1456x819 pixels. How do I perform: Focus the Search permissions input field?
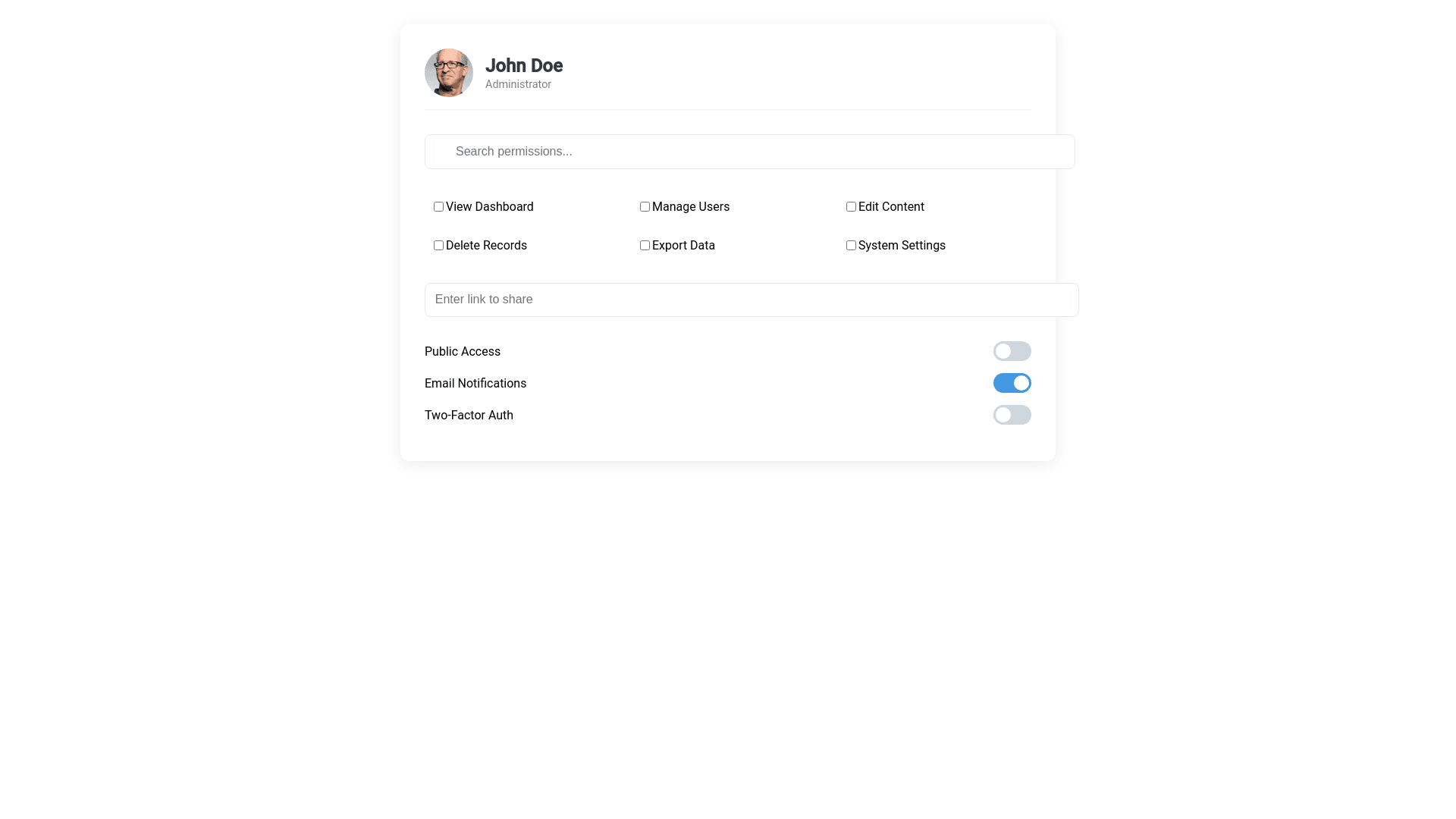[749, 152]
